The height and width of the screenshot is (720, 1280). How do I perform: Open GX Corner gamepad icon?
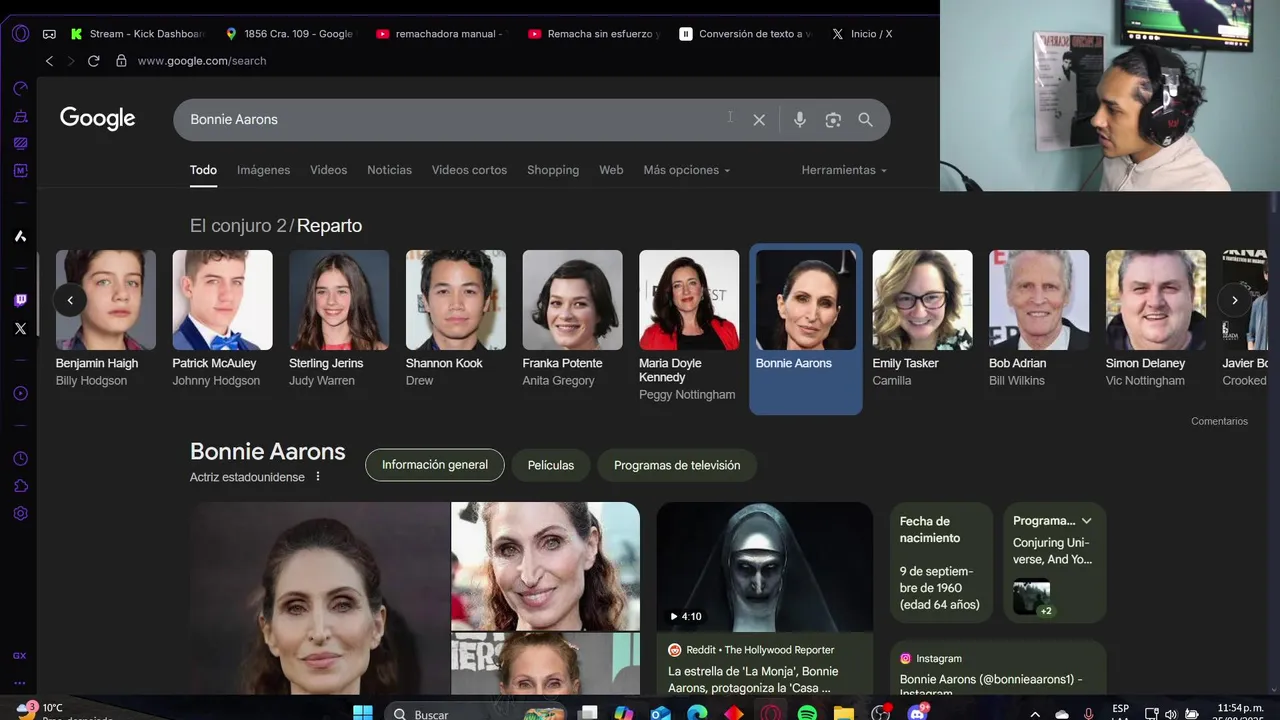pyautogui.click(x=49, y=34)
